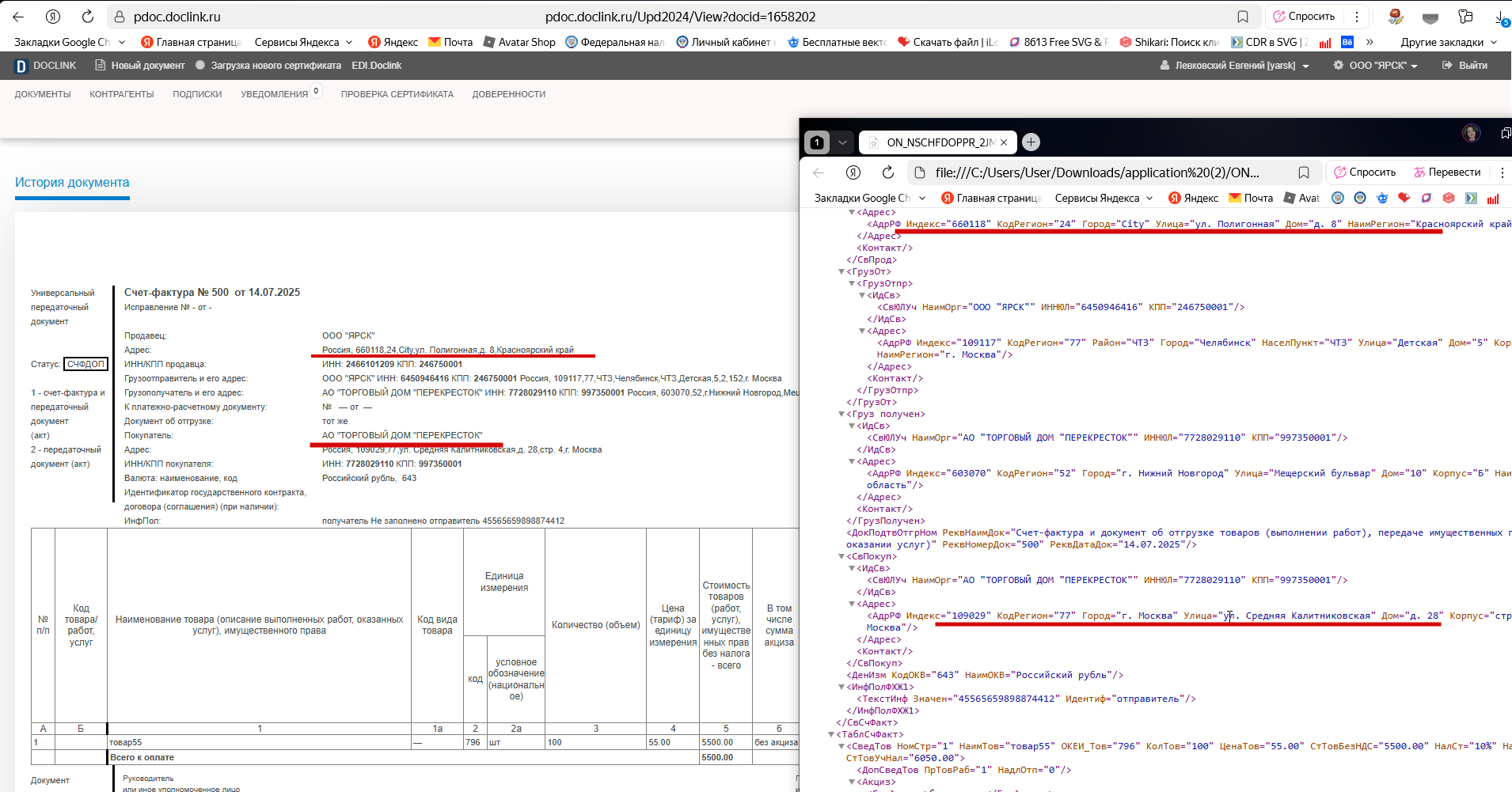Show hidden bookmarks with the double chevron

pyautogui.click(x=1370, y=42)
